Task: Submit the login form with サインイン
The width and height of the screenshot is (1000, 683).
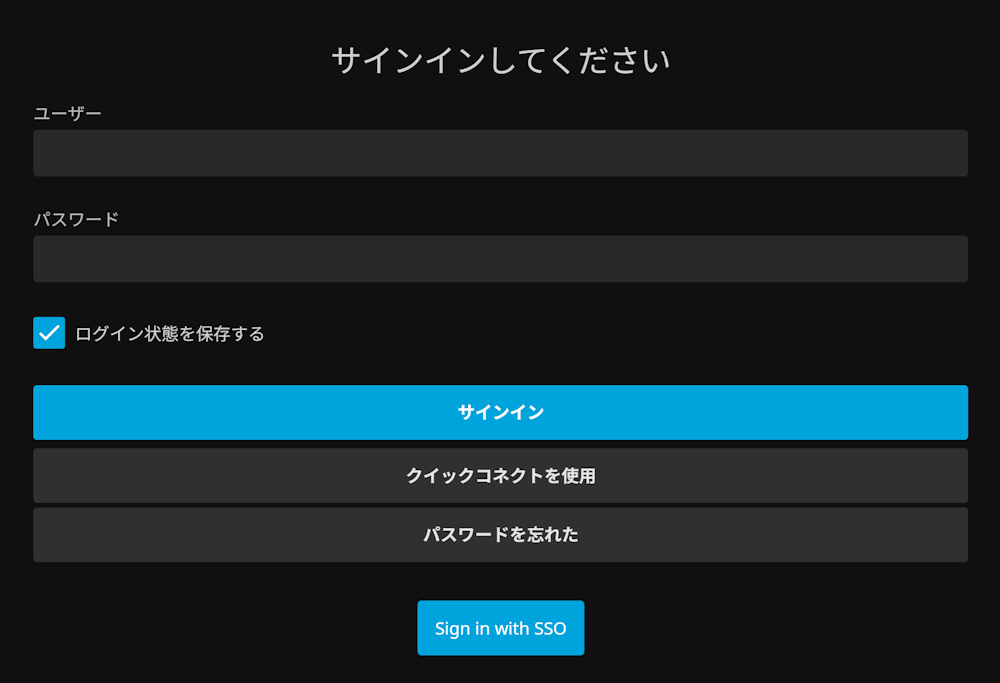Action: (x=500, y=413)
